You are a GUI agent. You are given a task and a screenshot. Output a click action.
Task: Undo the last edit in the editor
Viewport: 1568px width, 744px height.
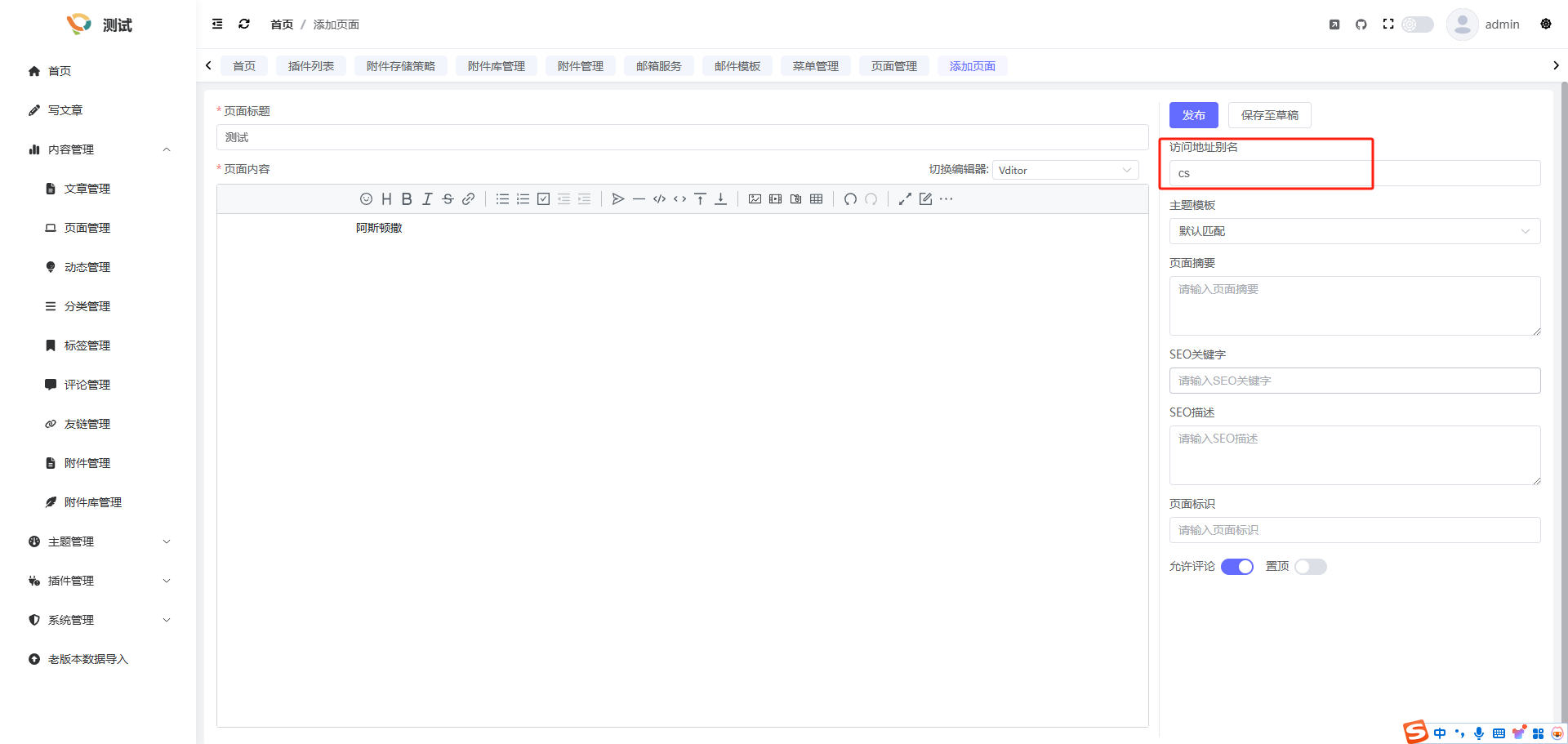[x=850, y=199]
